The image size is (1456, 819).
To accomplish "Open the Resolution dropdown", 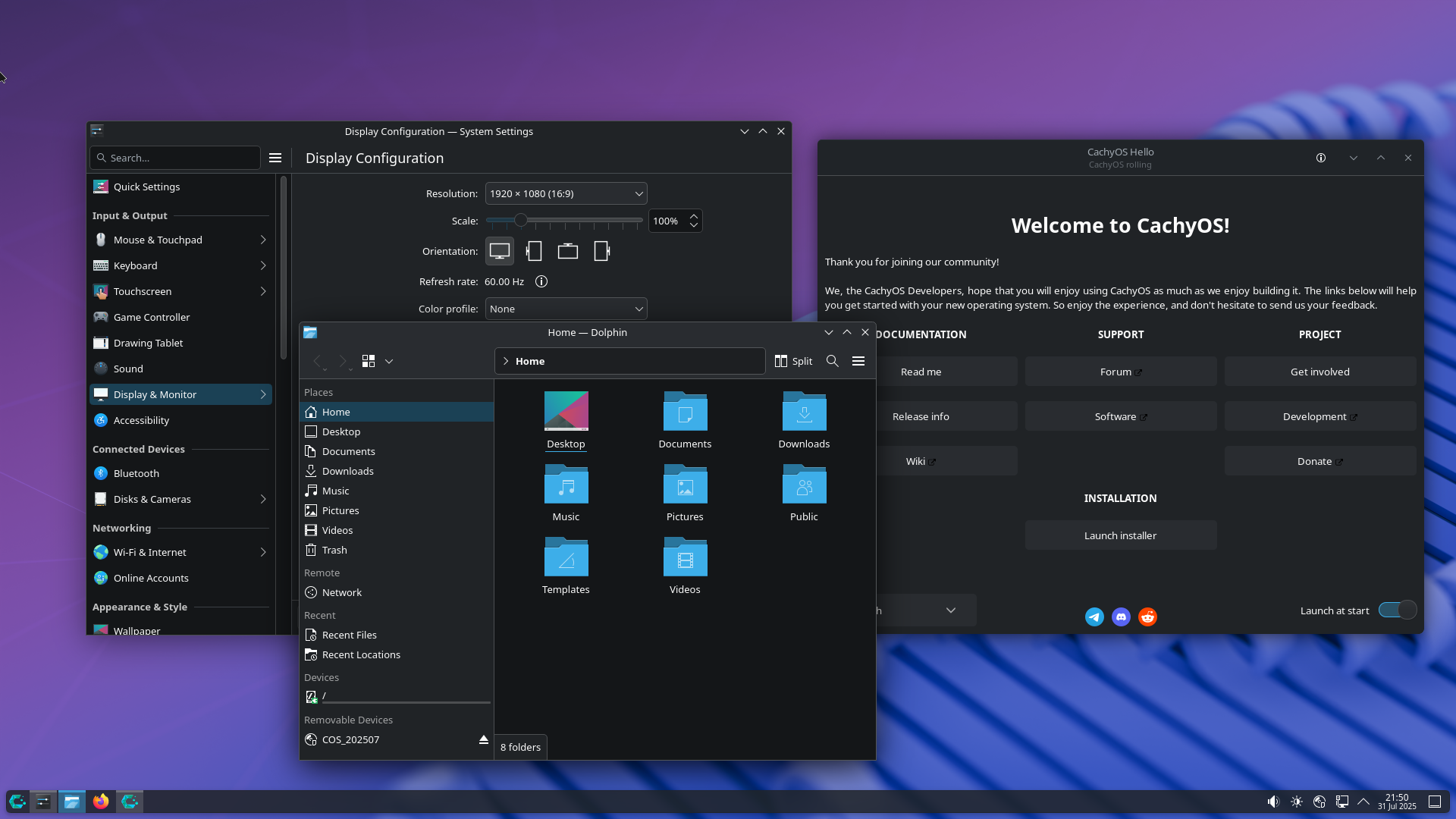I will (566, 193).
